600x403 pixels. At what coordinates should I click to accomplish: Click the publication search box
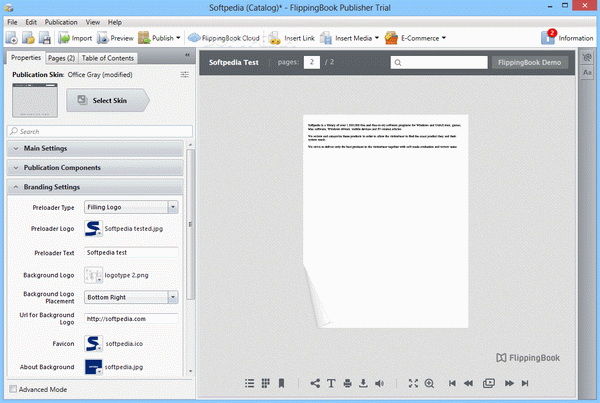point(439,62)
